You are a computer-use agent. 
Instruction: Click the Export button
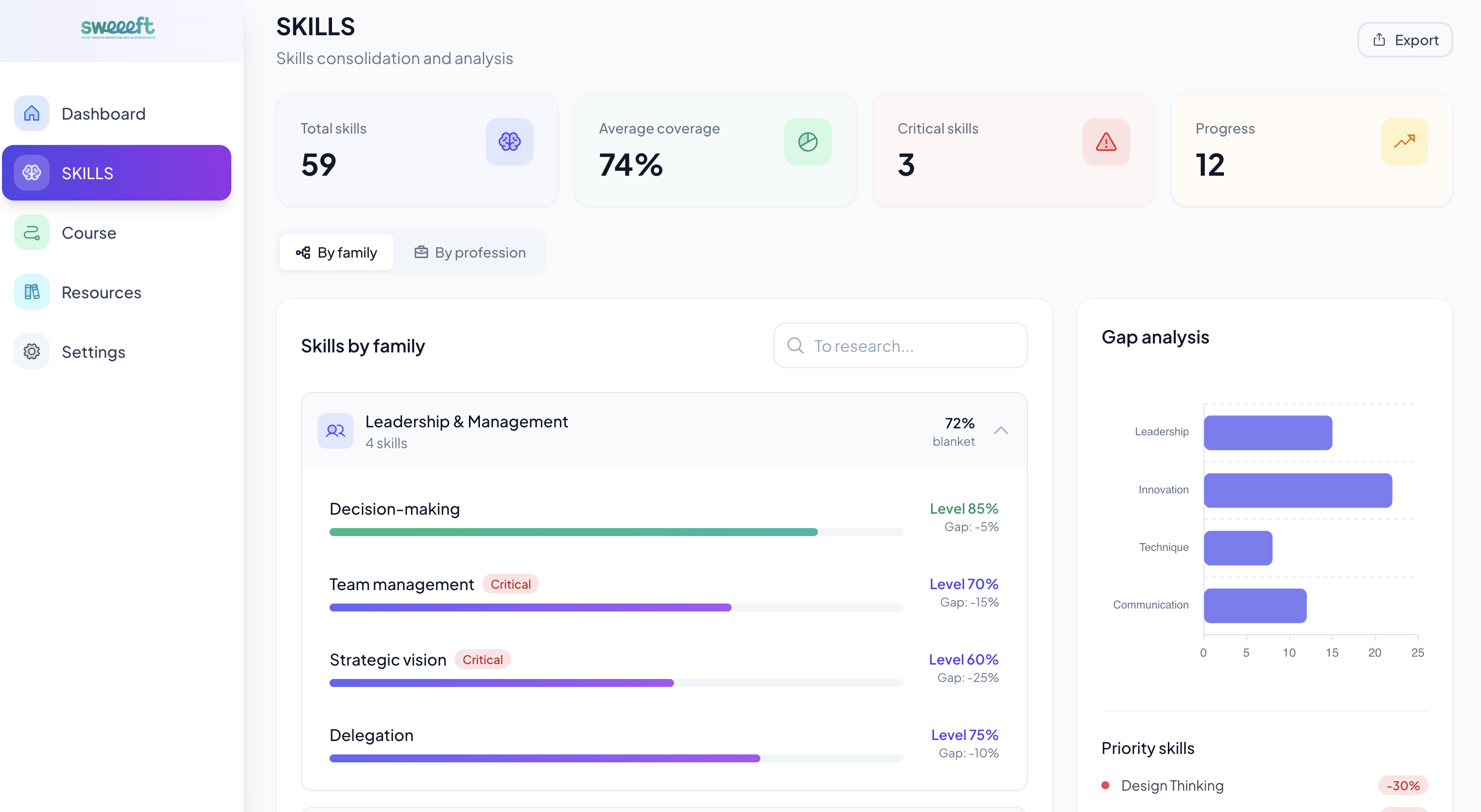tap(1405, 40)
